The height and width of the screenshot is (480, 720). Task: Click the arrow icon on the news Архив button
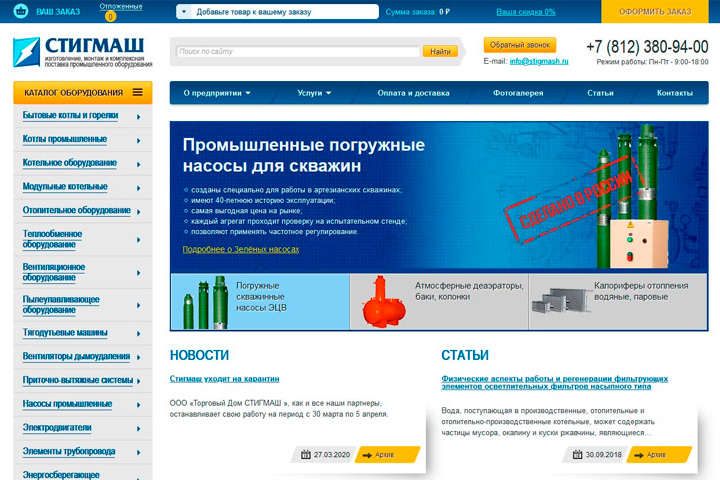pos(367,455)
